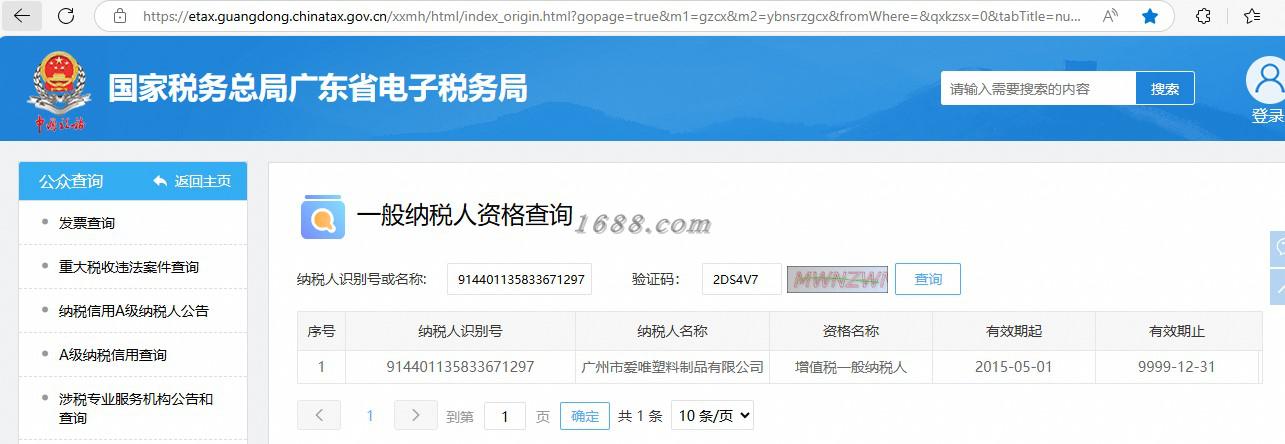Toggle the blue favorites star icon
1285x444 pixels.
[1150, 16]
